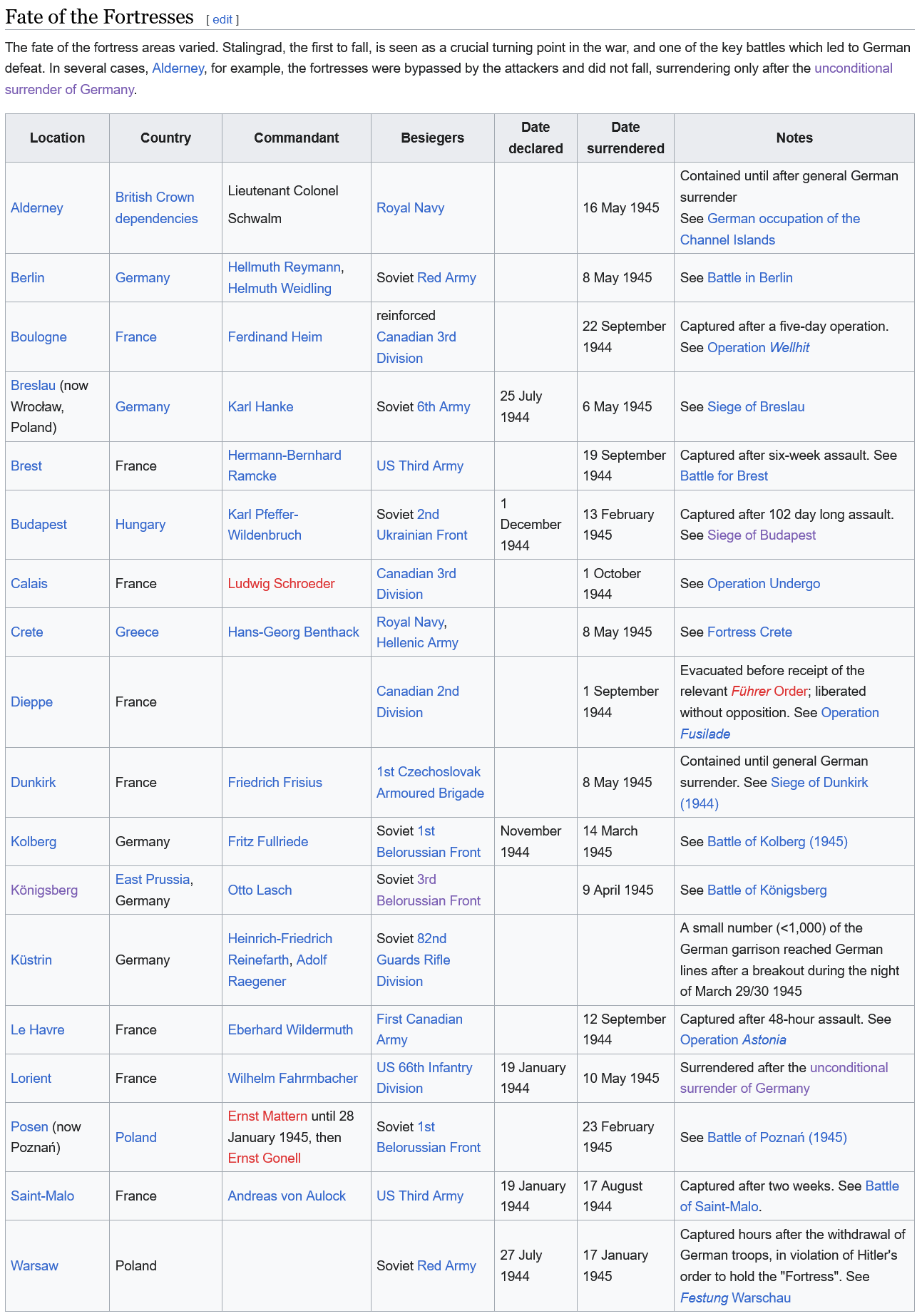The image size is (917, 1316).
Task: Open the Otto Lasch commandant link
Action: pos(260,890)
